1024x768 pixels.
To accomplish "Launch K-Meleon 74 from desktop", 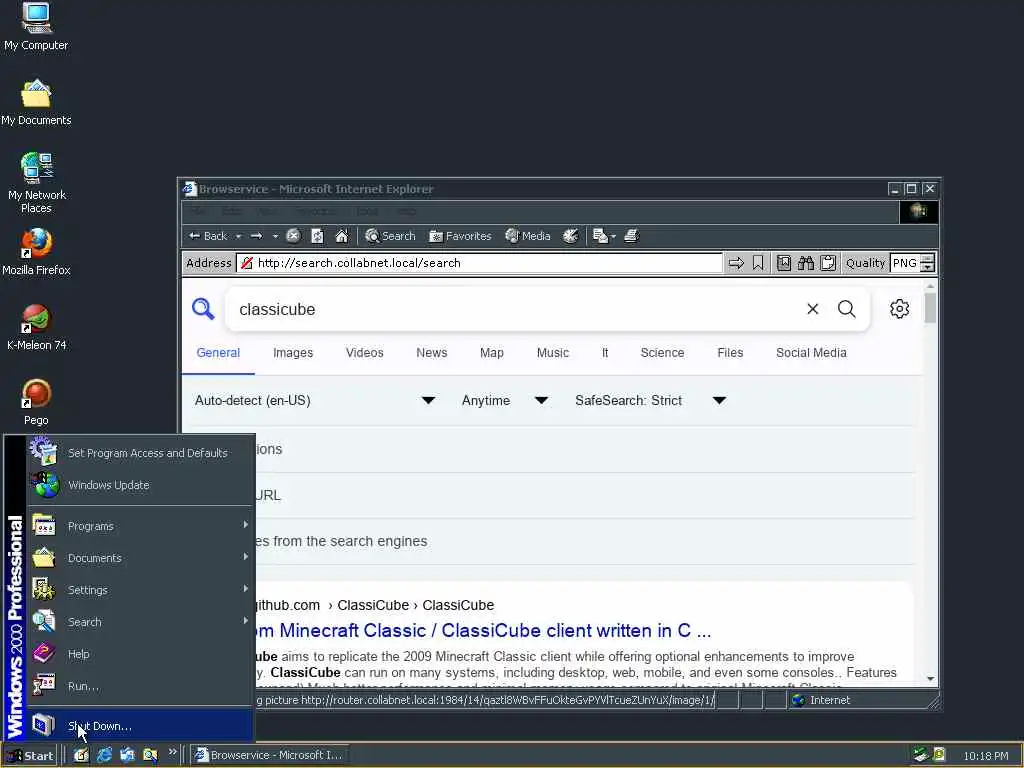I will [x=36, y=327].
